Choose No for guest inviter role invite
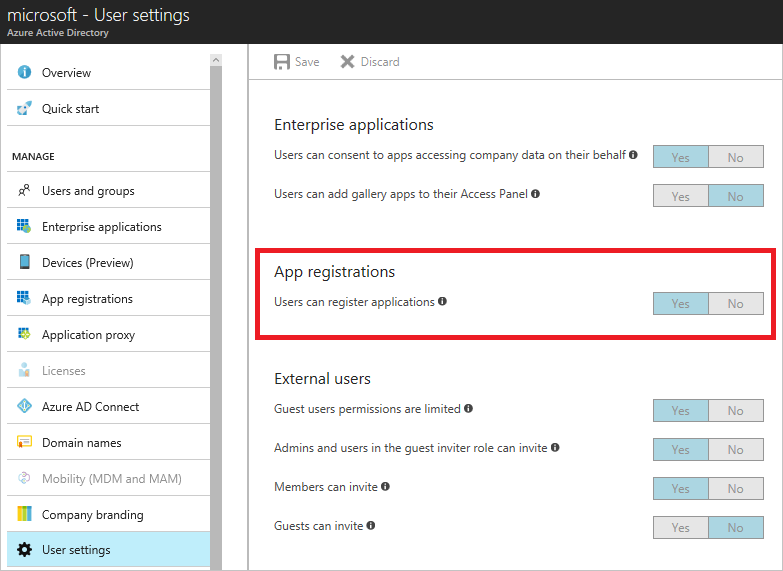The height and width of the screenshot is (571, 783). click(x=736, y=449)
